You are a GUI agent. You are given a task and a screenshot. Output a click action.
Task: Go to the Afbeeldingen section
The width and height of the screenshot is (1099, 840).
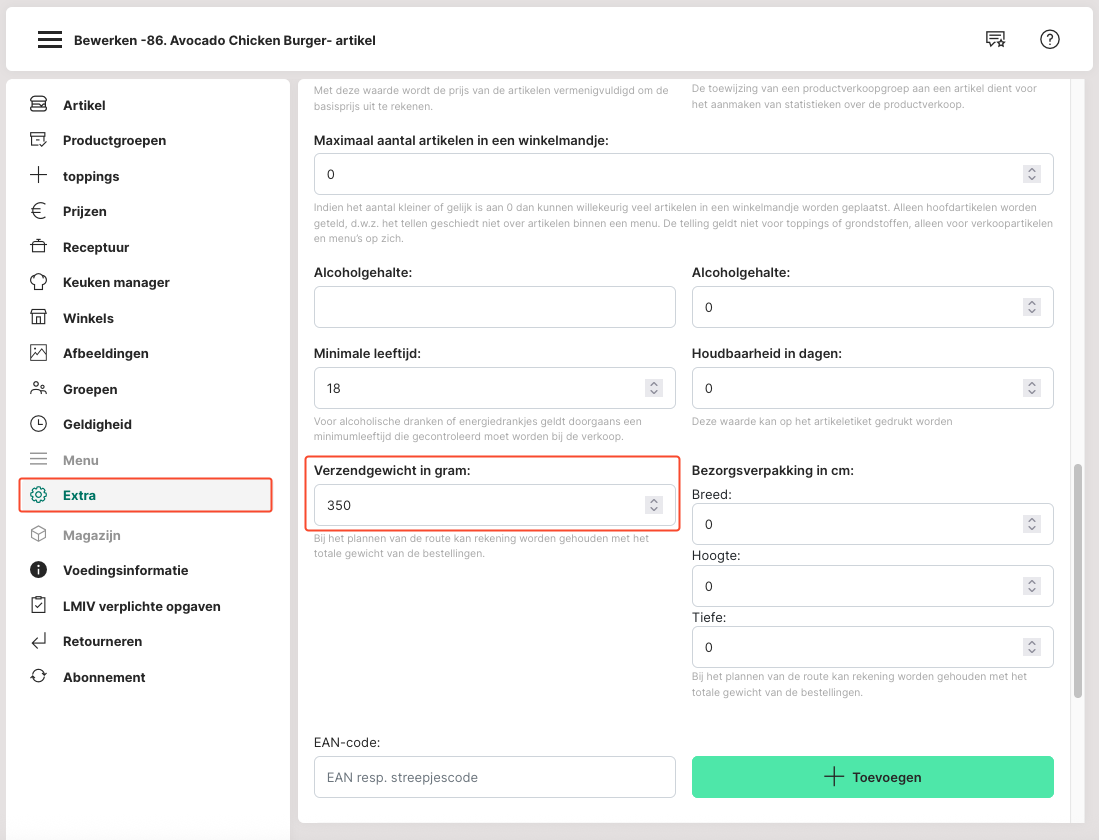pos(105,353)
